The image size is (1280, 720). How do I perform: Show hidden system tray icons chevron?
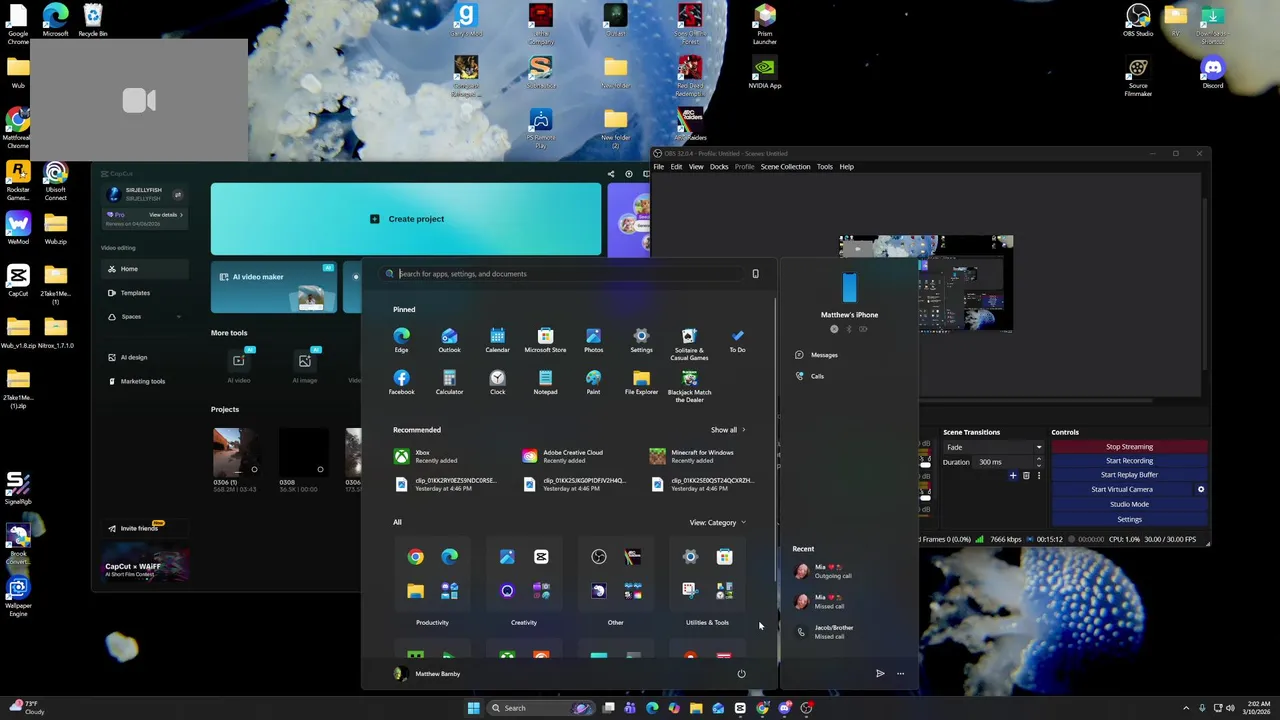(x=1186, y=708)
